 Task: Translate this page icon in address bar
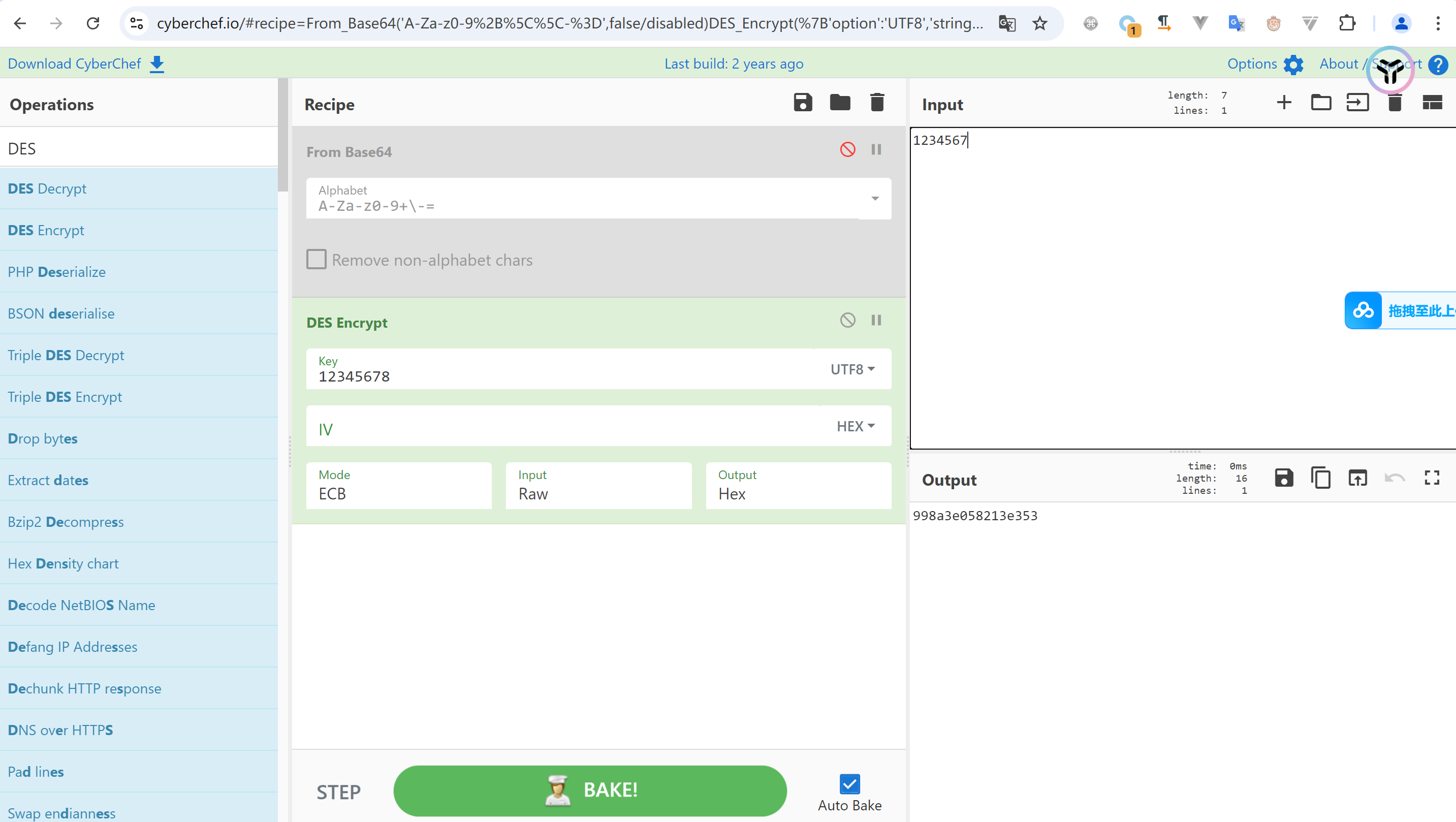[x=1007, y=23]
